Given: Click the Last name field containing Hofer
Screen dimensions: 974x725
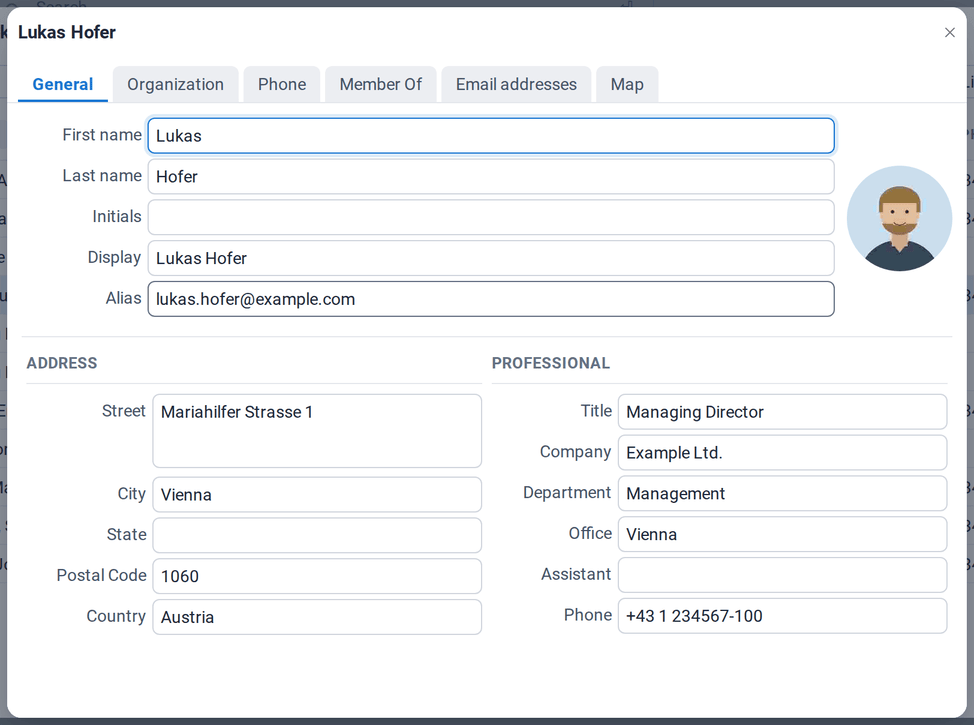Looking at the screenshot, I should coord(491,176).
